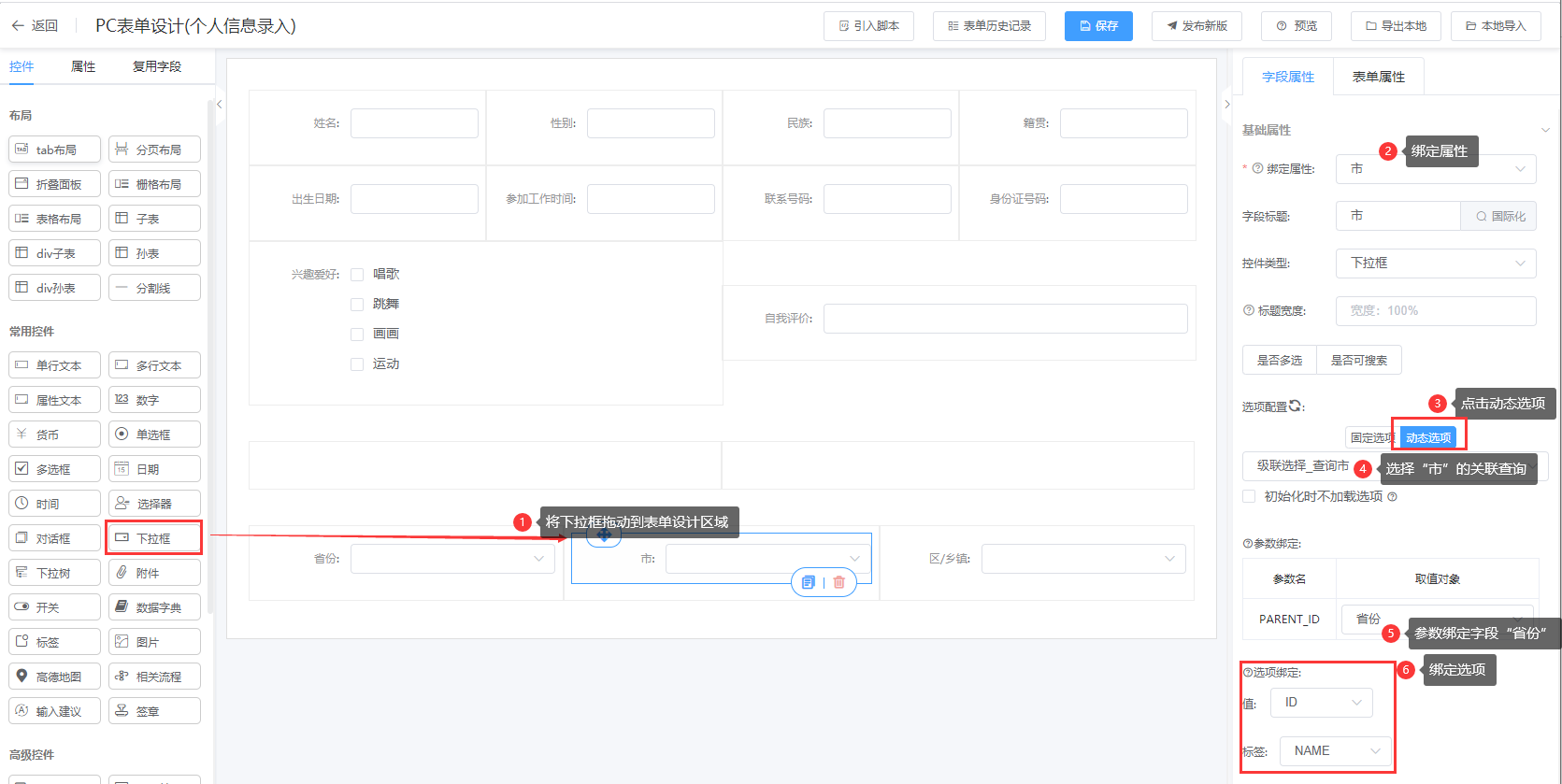This screenshot has height=784, width=1562.
Task: Click the 发布新版 button
Action: pyautogui.click(x=1197, y=26)
